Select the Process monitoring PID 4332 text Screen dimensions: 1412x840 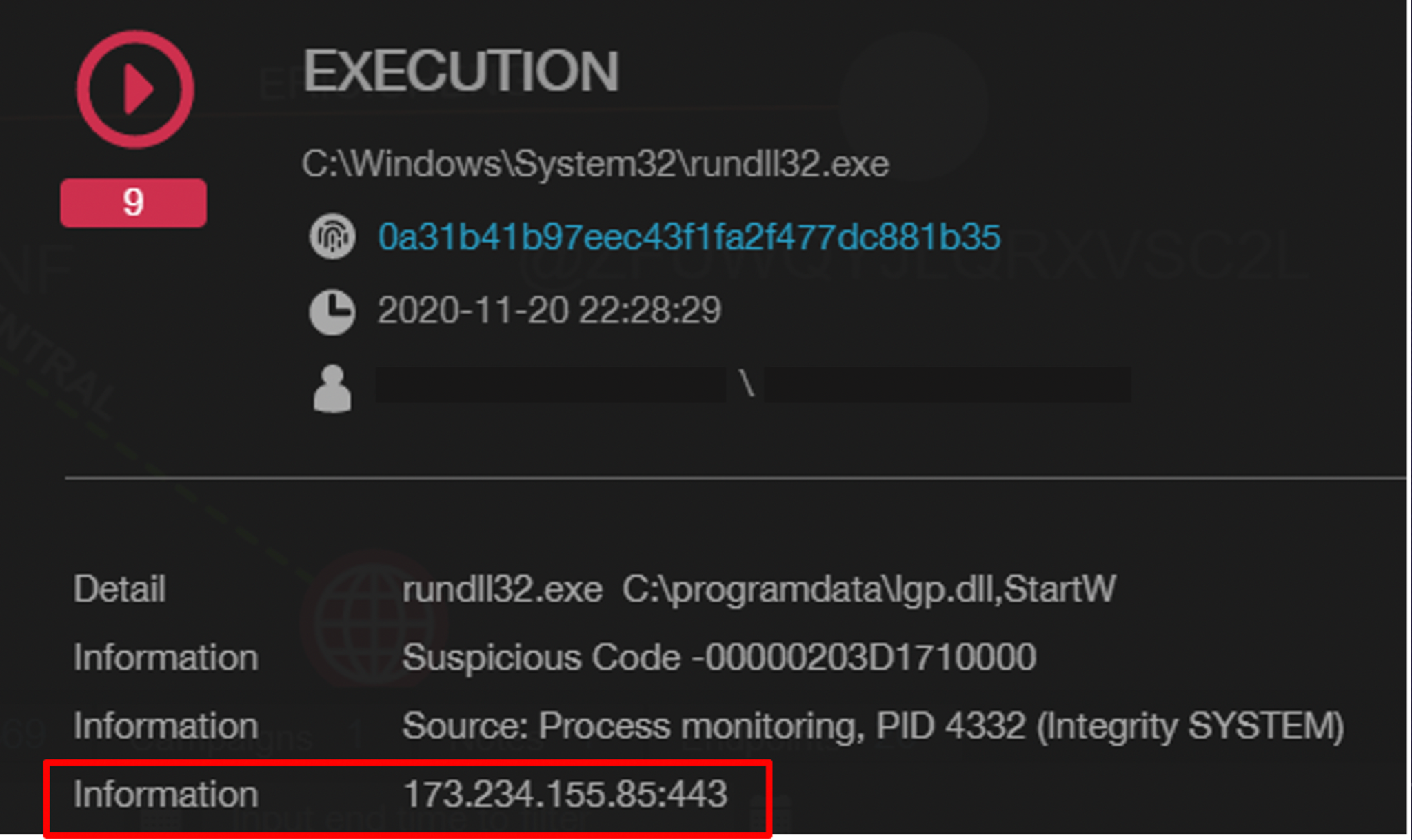coord(873,726)
